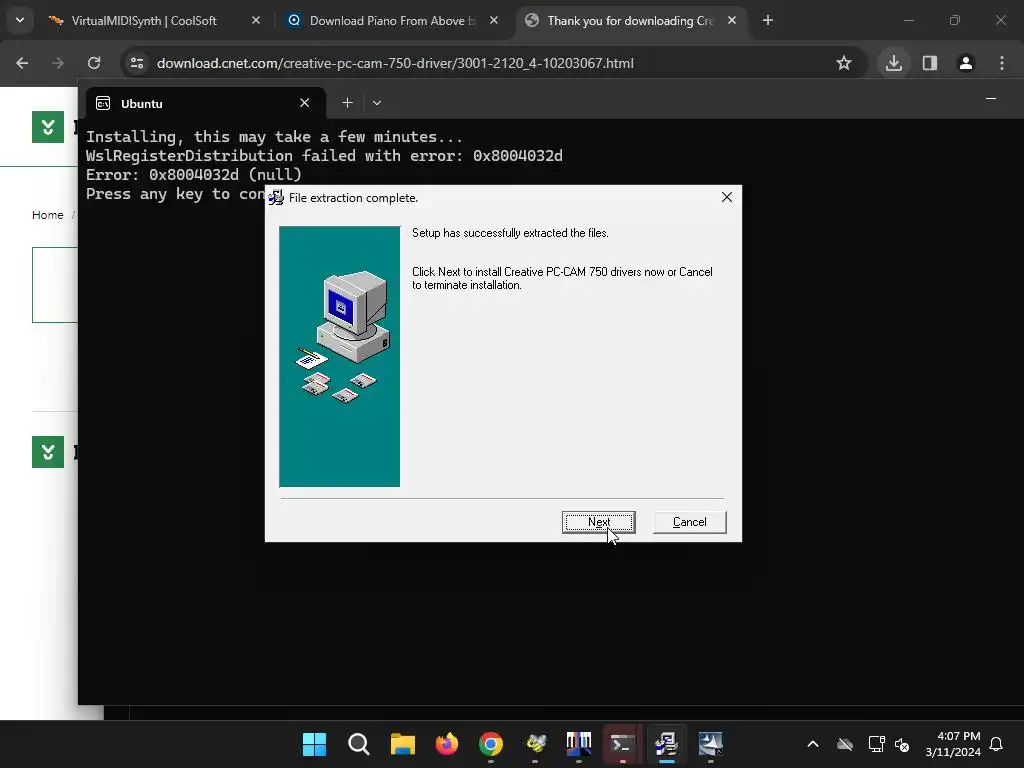This screenshot has height=768, width=1024.
Task: Expand the terminal profile dropdown chevron
Action: point(377,103)
